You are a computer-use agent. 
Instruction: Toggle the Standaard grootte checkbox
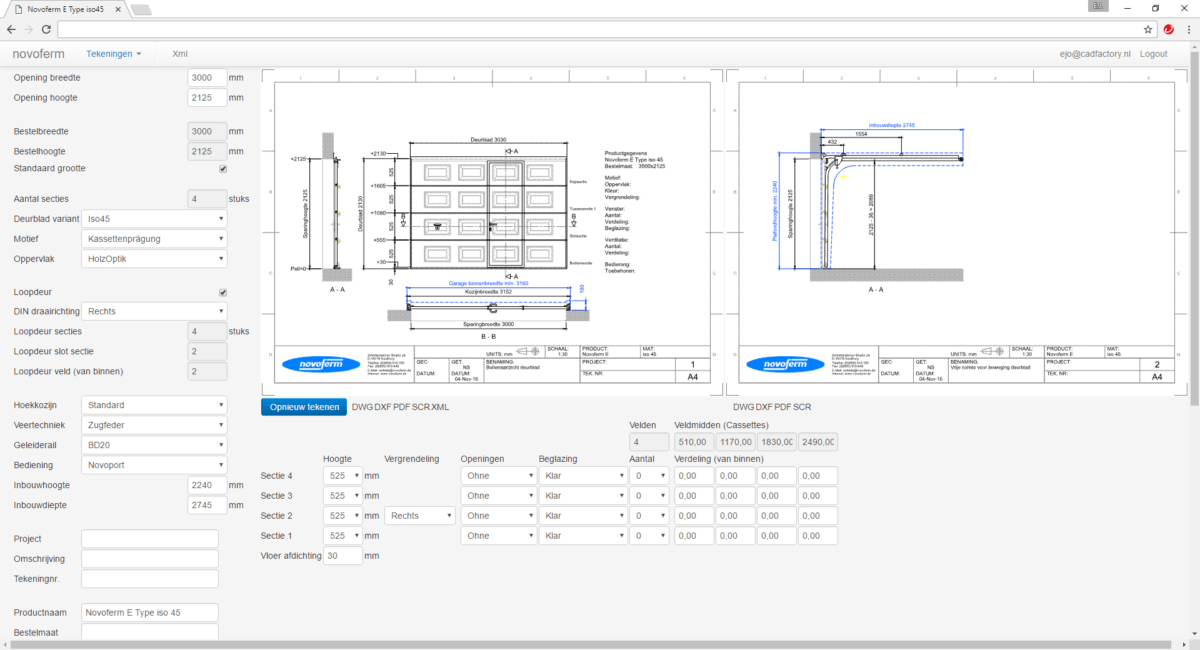[x=223, y=168]
